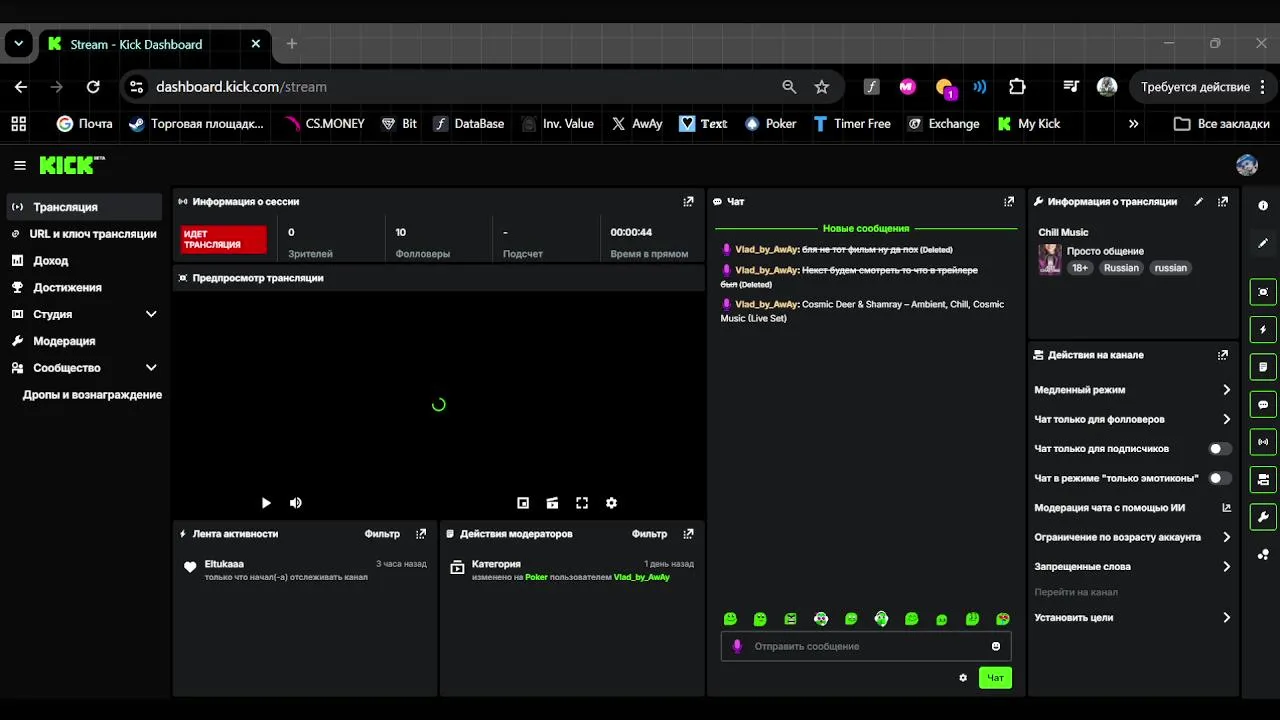Go to Доход page
The height and width of the screenshot is (720, 1280).
(x=85, y=261)
